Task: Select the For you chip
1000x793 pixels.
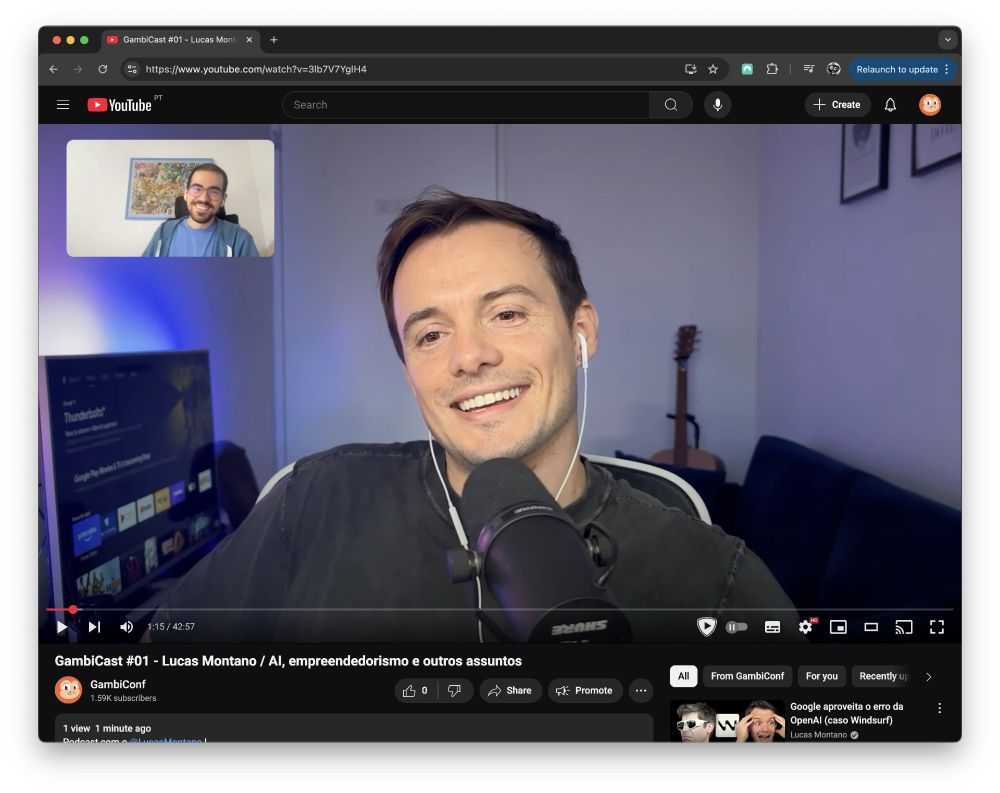Action: click(821, 676)
